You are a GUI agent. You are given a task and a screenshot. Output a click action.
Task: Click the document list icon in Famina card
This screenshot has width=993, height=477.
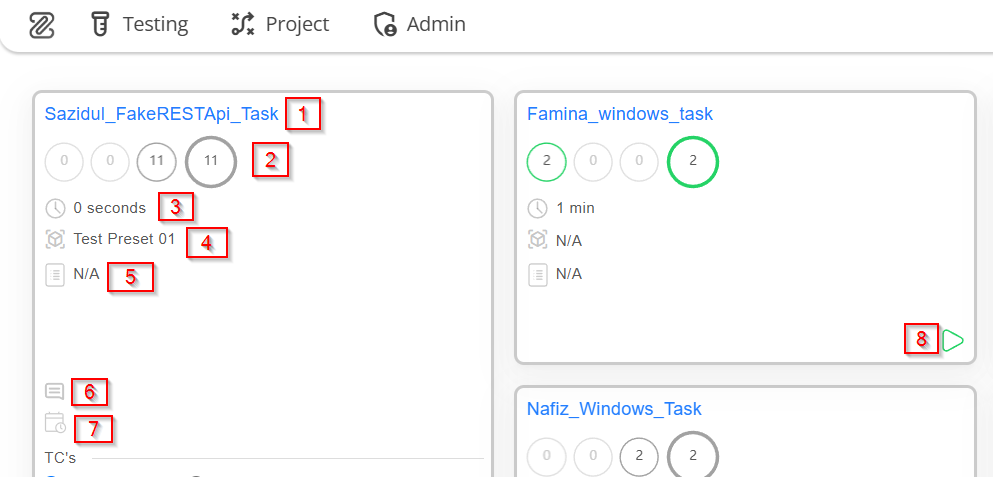[x=538, y=275]
